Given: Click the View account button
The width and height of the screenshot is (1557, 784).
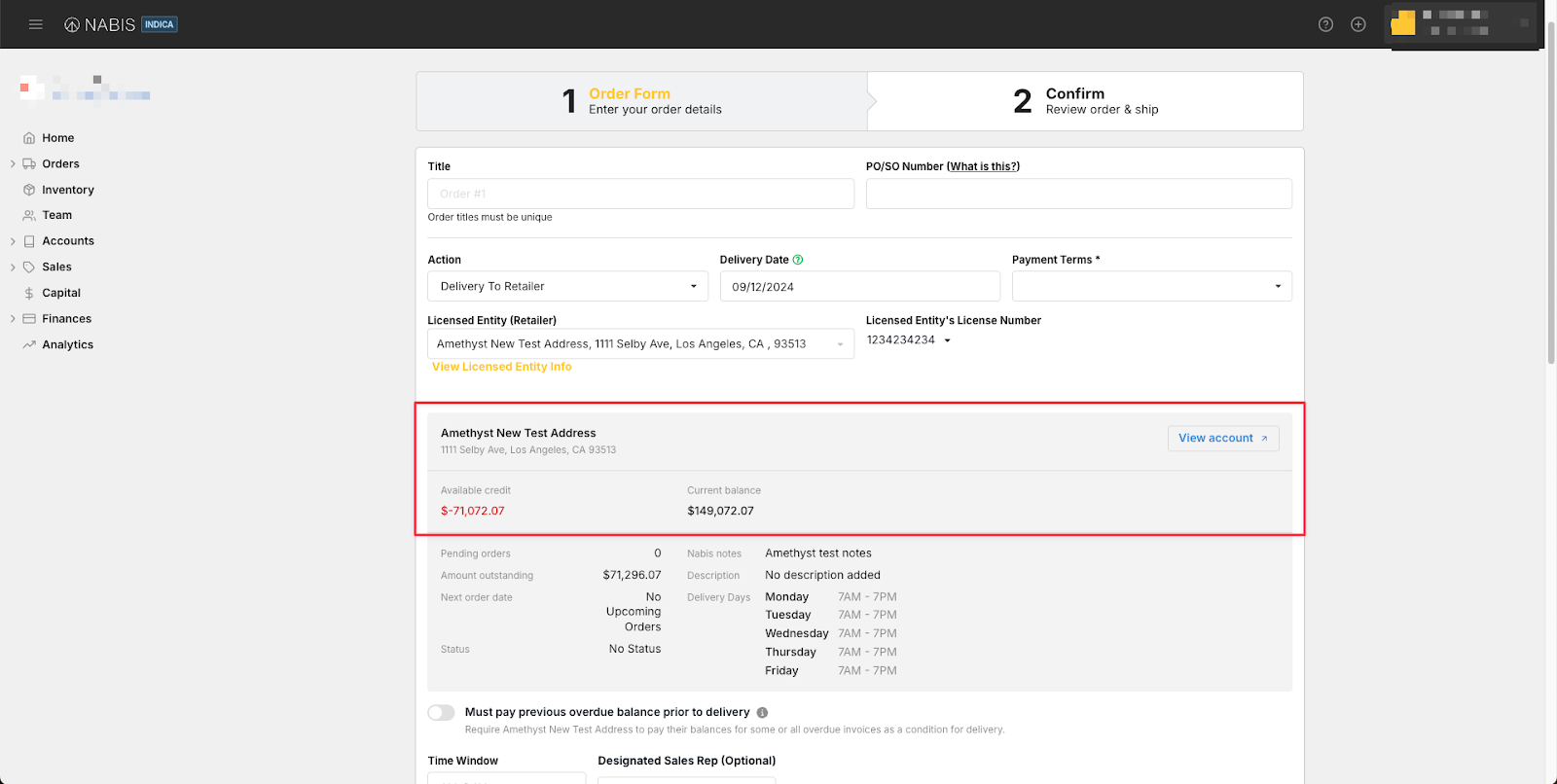Looking at the screenshot, I should tap(1222, 438).
